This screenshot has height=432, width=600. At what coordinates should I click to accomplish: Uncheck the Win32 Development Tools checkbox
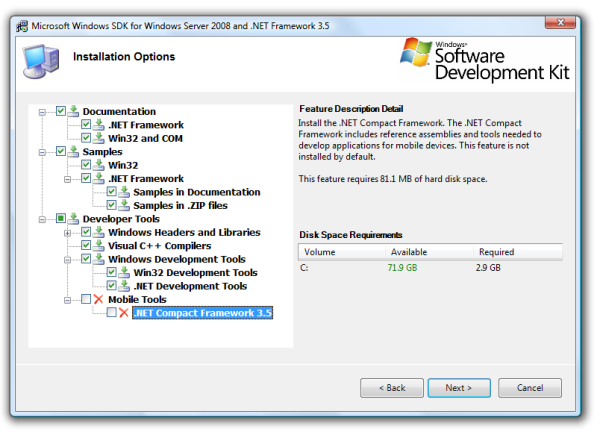point(111,272)
